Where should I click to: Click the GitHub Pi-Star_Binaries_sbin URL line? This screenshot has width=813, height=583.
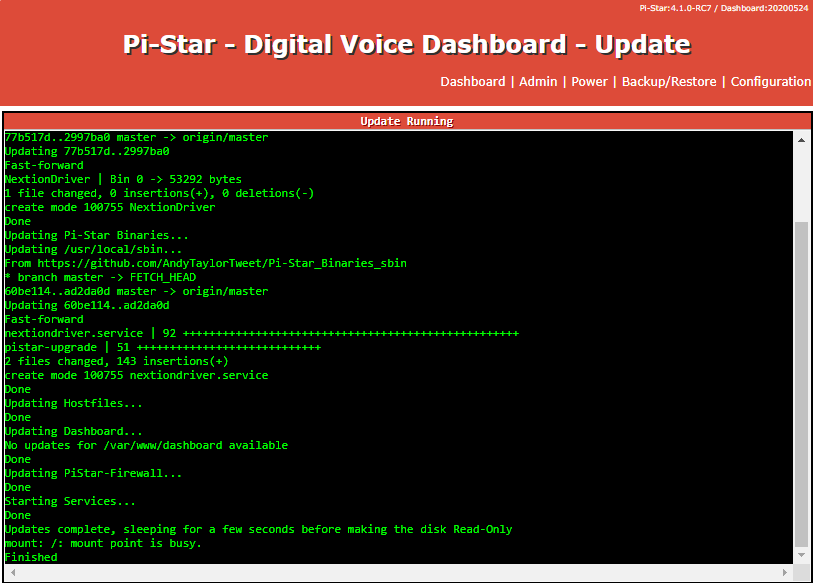coord(205,263)
